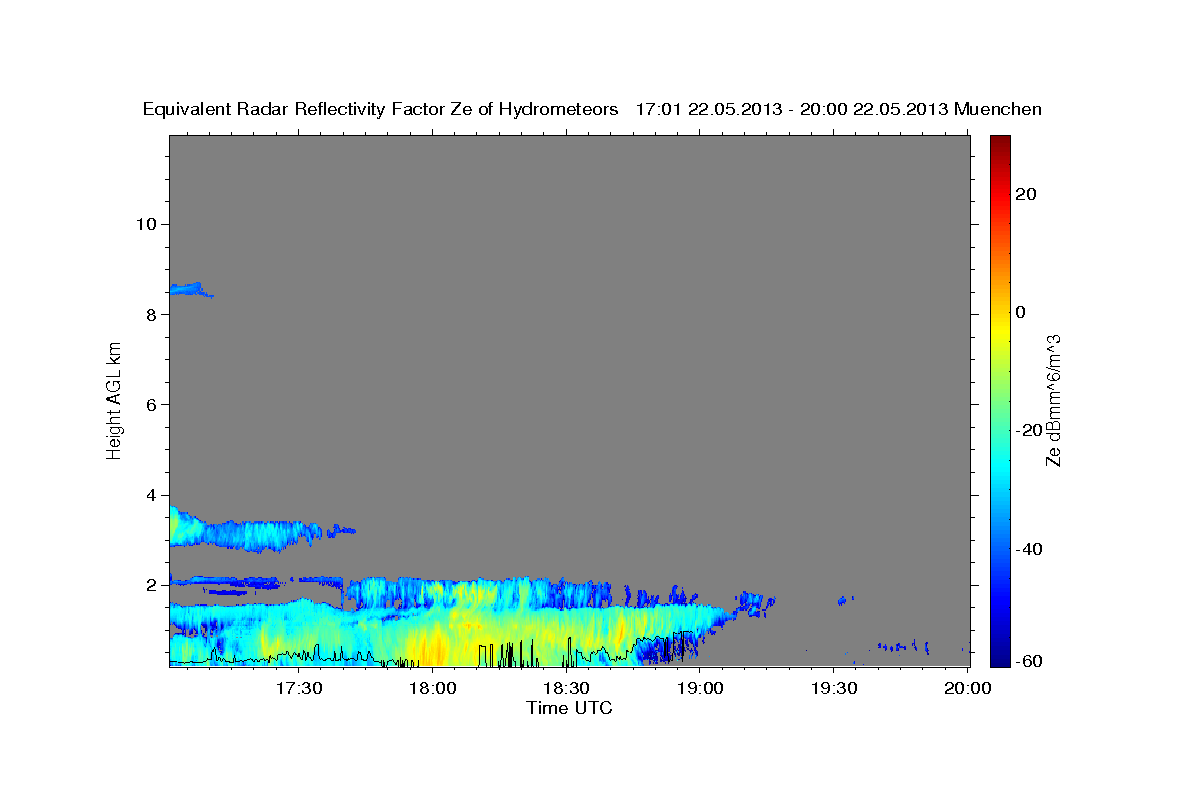
Task: Click the colorbar value label -20
Action: tap(1028, 430)
